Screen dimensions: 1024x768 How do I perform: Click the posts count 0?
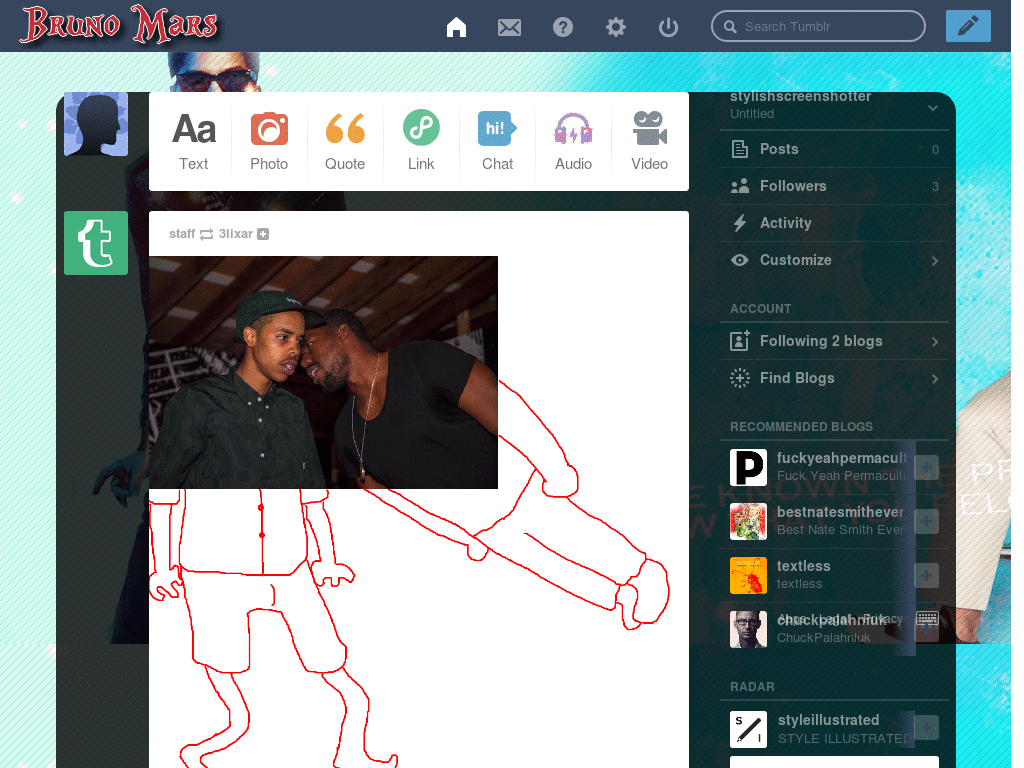935,150
